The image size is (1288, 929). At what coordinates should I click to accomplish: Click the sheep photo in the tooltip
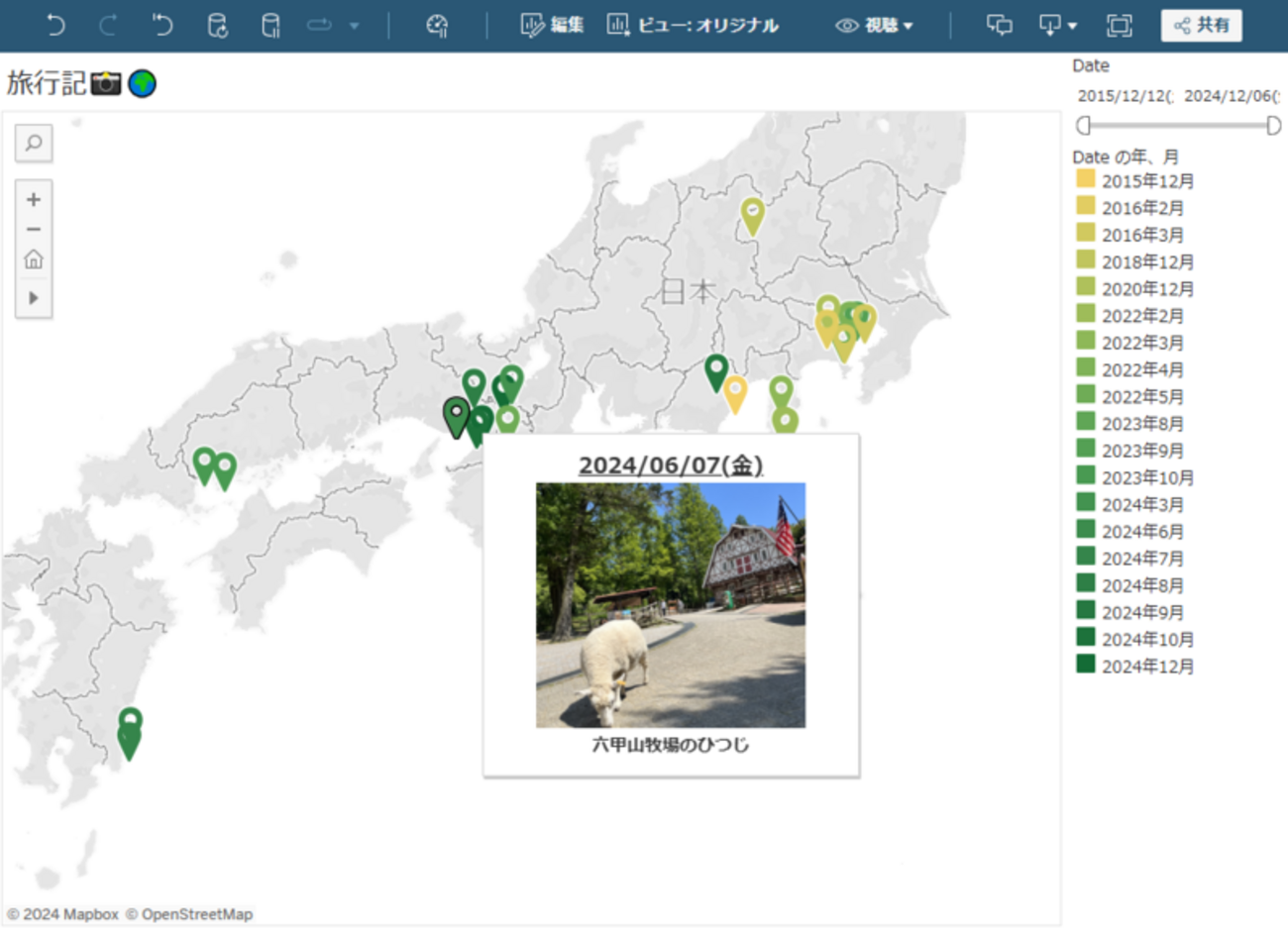(x=671, y=605)
